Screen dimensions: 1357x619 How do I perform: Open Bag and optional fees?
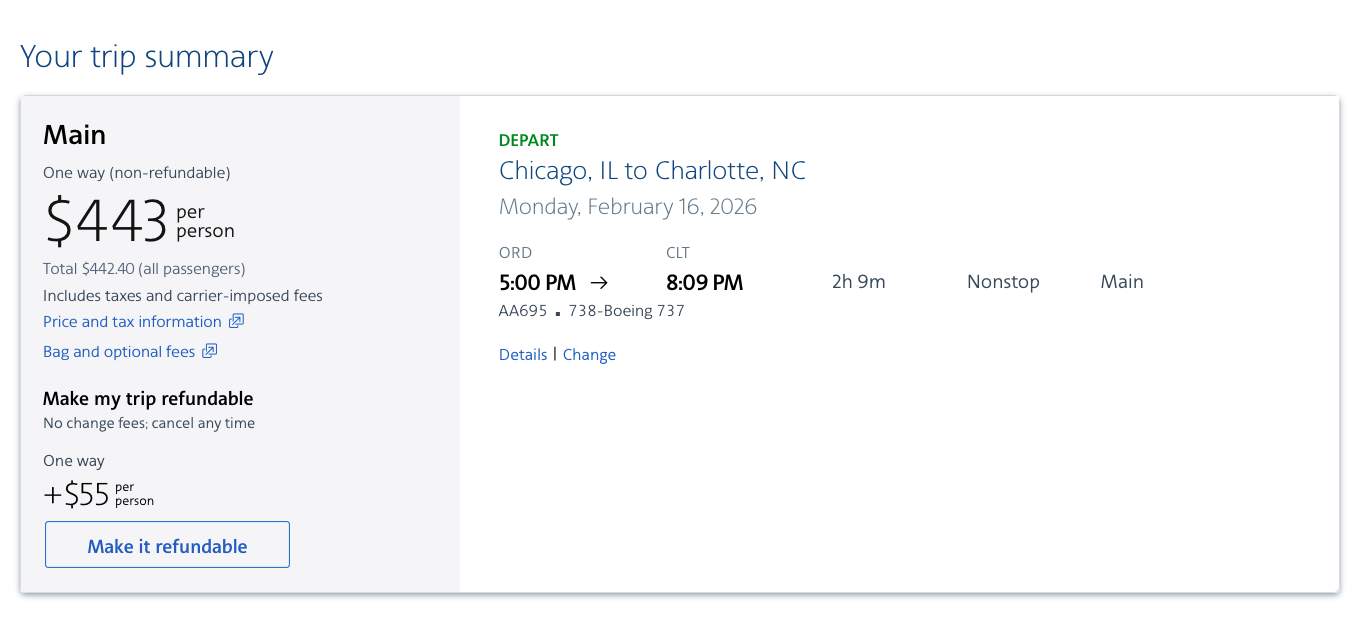(x=119, y=351)
